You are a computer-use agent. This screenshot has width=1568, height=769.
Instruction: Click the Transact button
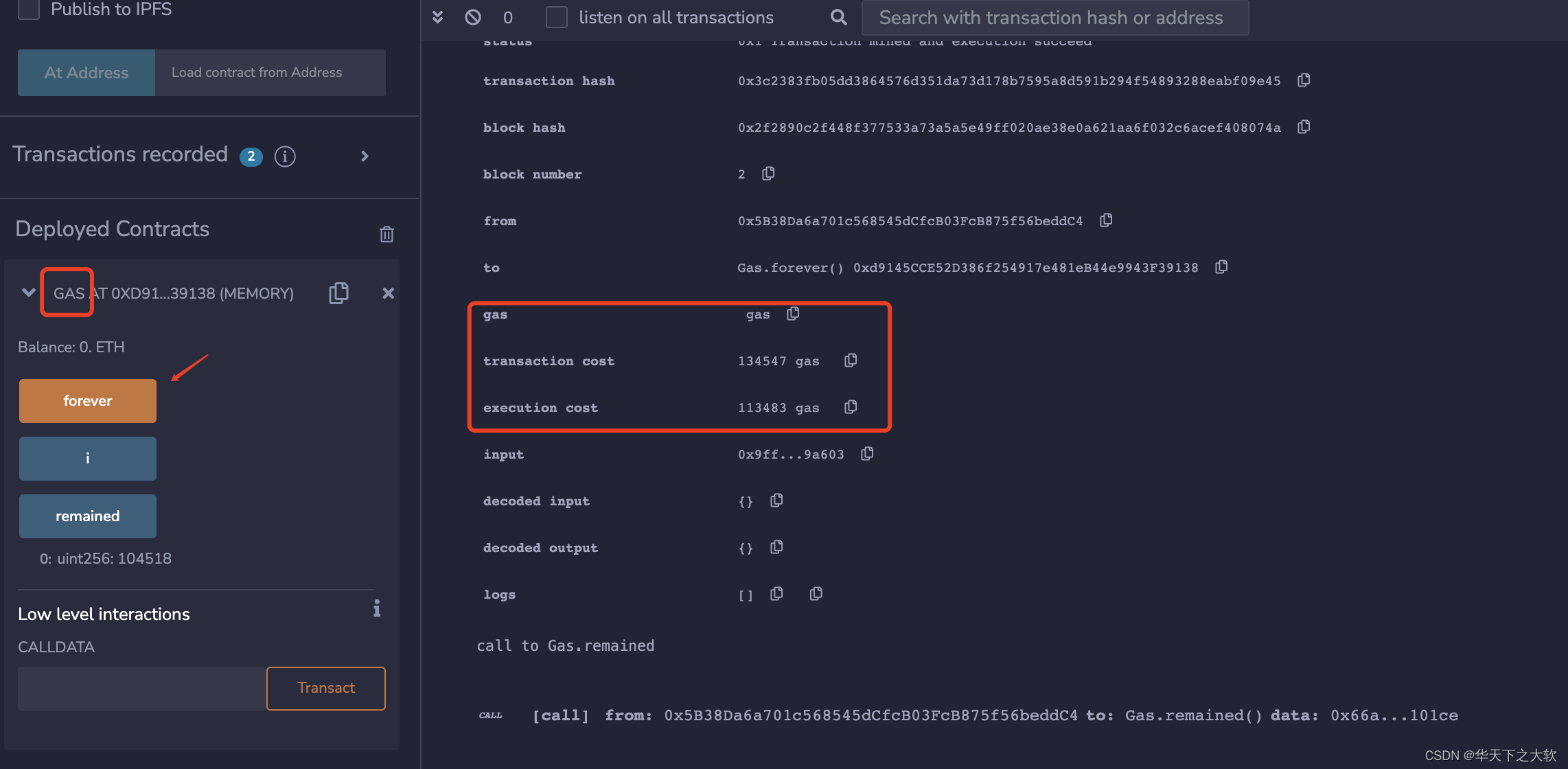tap(326, 688)
